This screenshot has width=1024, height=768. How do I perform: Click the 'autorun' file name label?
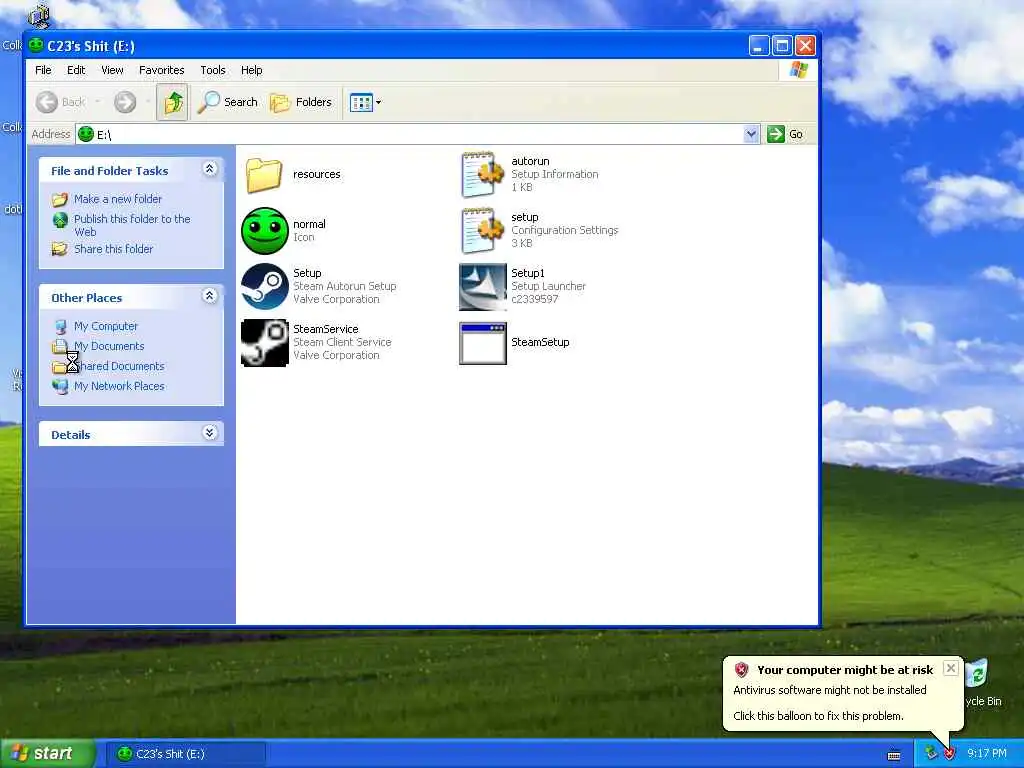pyautogui.click(x=530, y=161)
